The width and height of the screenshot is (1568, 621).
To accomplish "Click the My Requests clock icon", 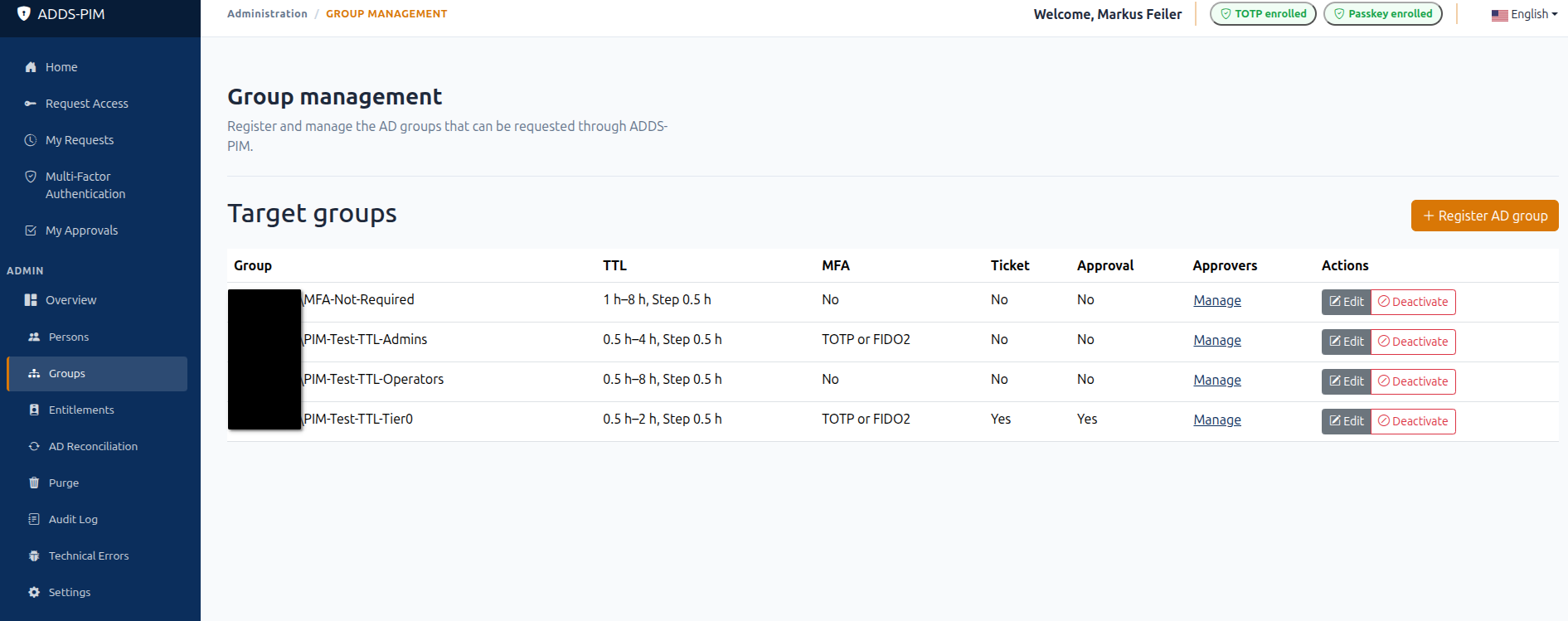I will tap(31, 140).
